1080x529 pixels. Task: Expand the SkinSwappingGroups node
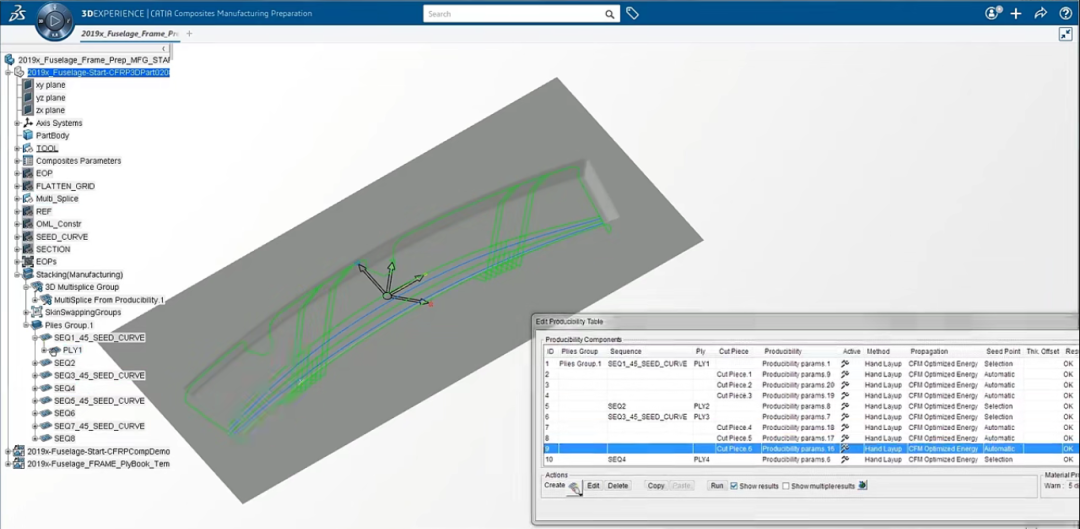[26, 312]
